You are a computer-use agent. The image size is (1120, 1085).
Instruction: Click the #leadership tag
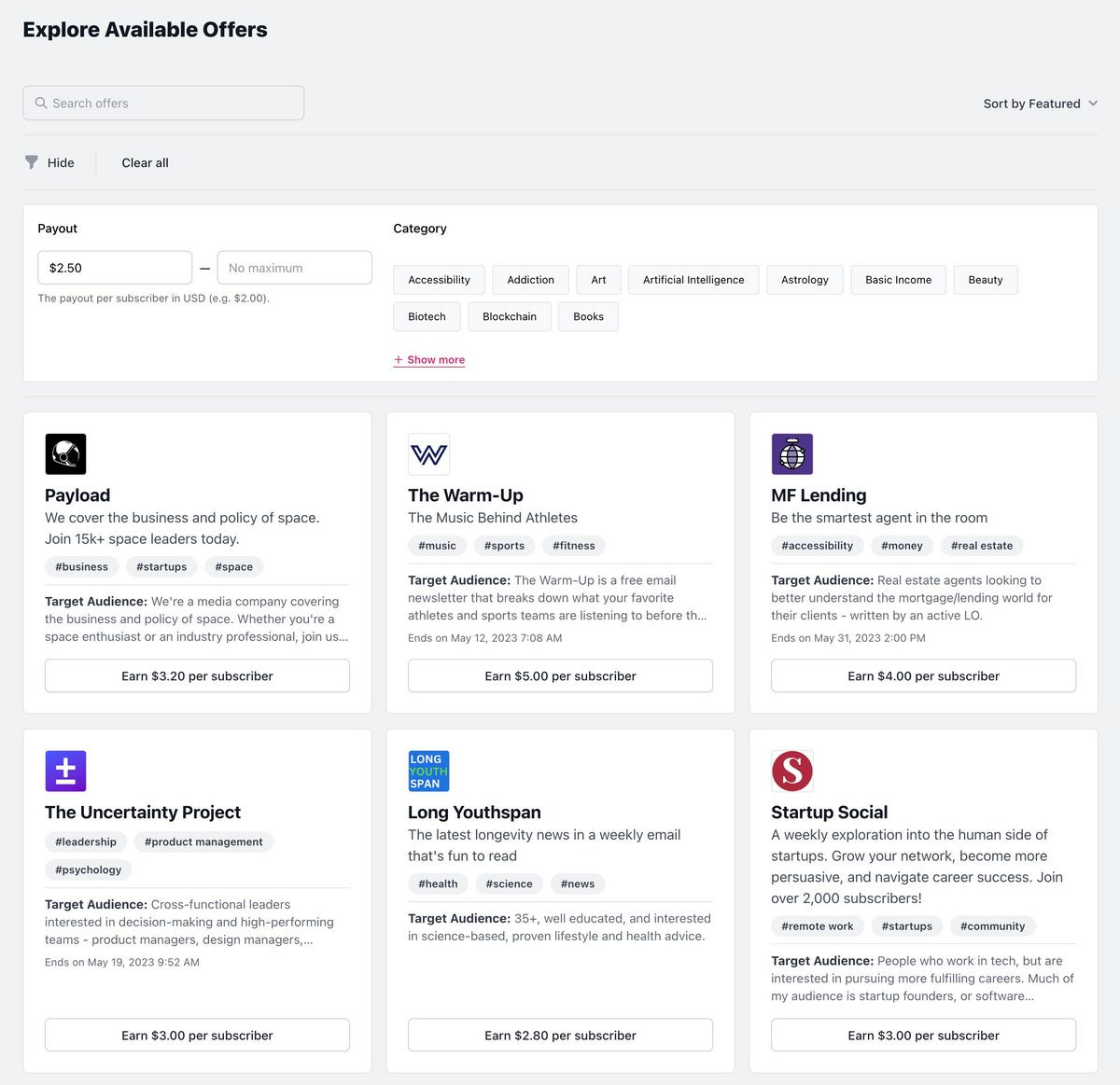[86, 842]
